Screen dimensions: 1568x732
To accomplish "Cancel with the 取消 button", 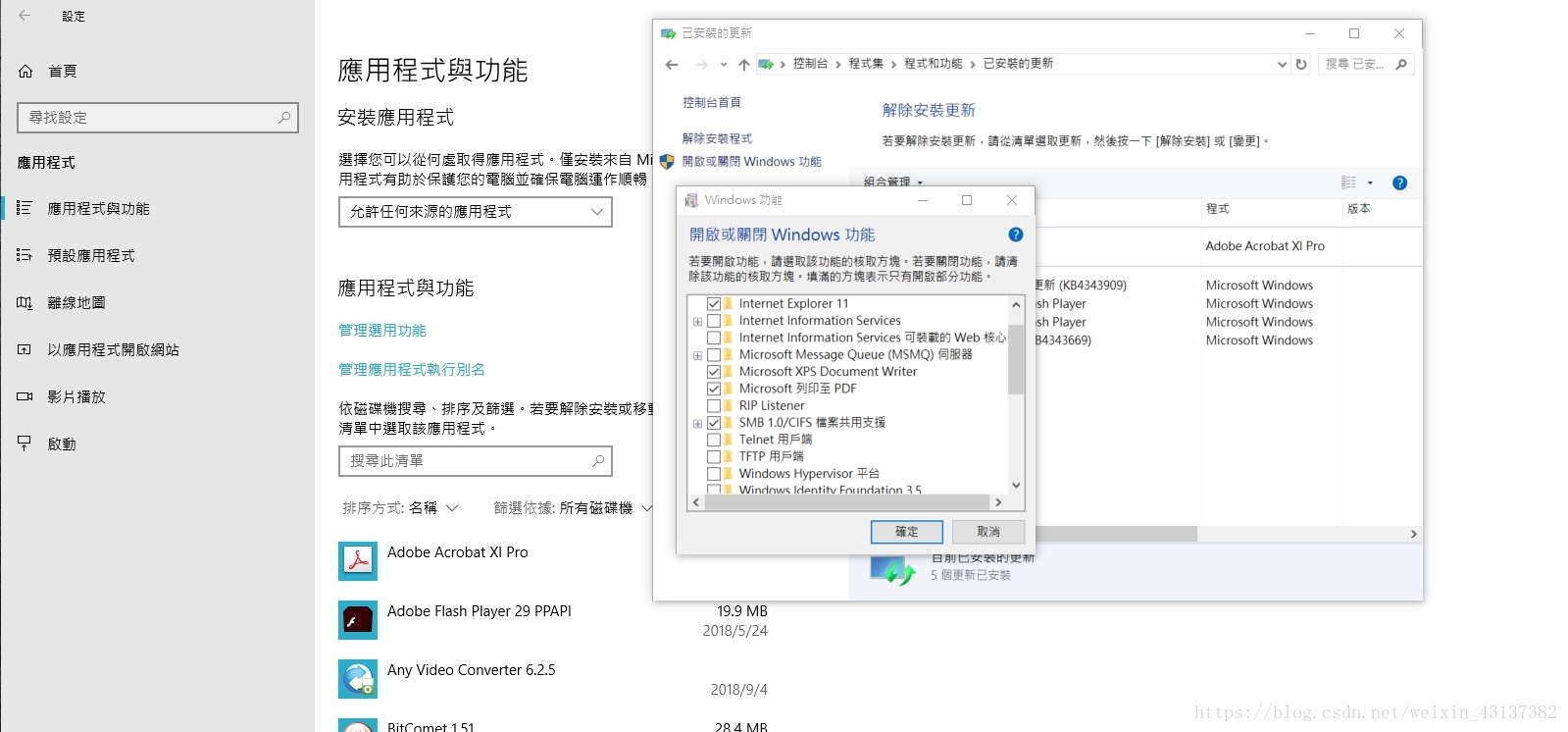I will [988, 532].
